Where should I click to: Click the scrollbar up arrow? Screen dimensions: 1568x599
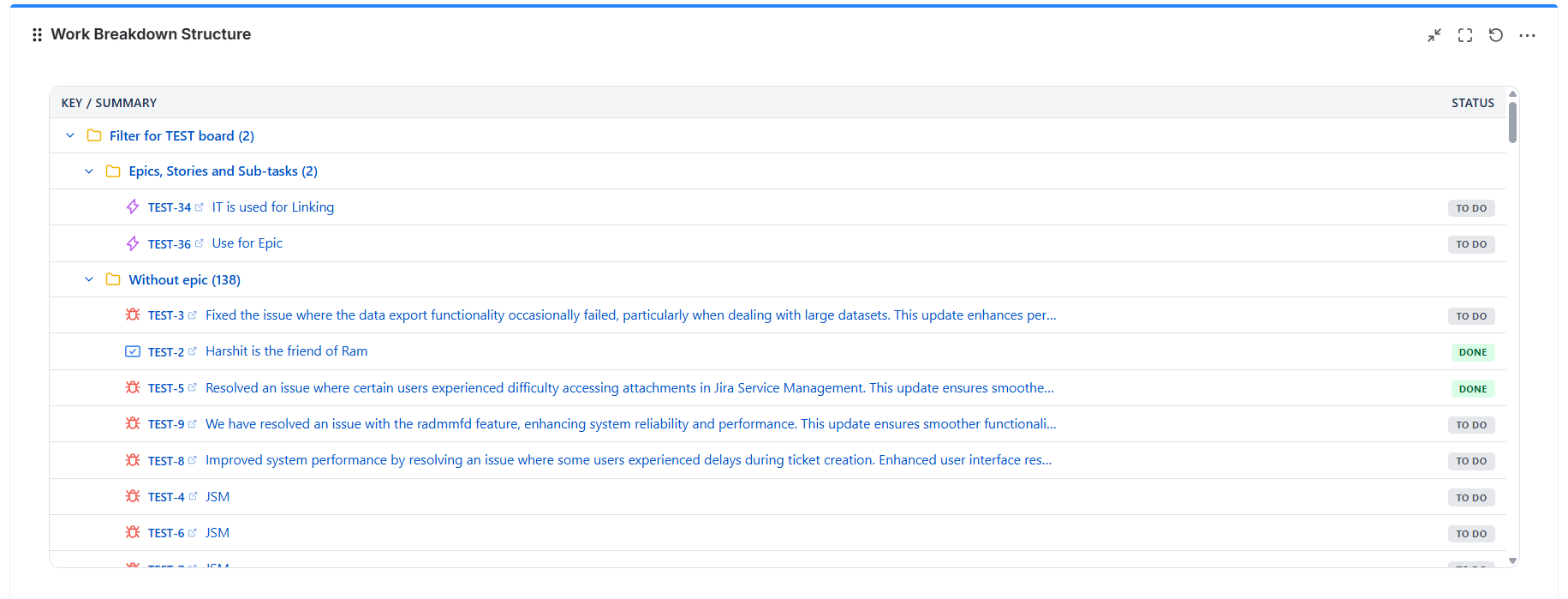[x=1512, y=93]
